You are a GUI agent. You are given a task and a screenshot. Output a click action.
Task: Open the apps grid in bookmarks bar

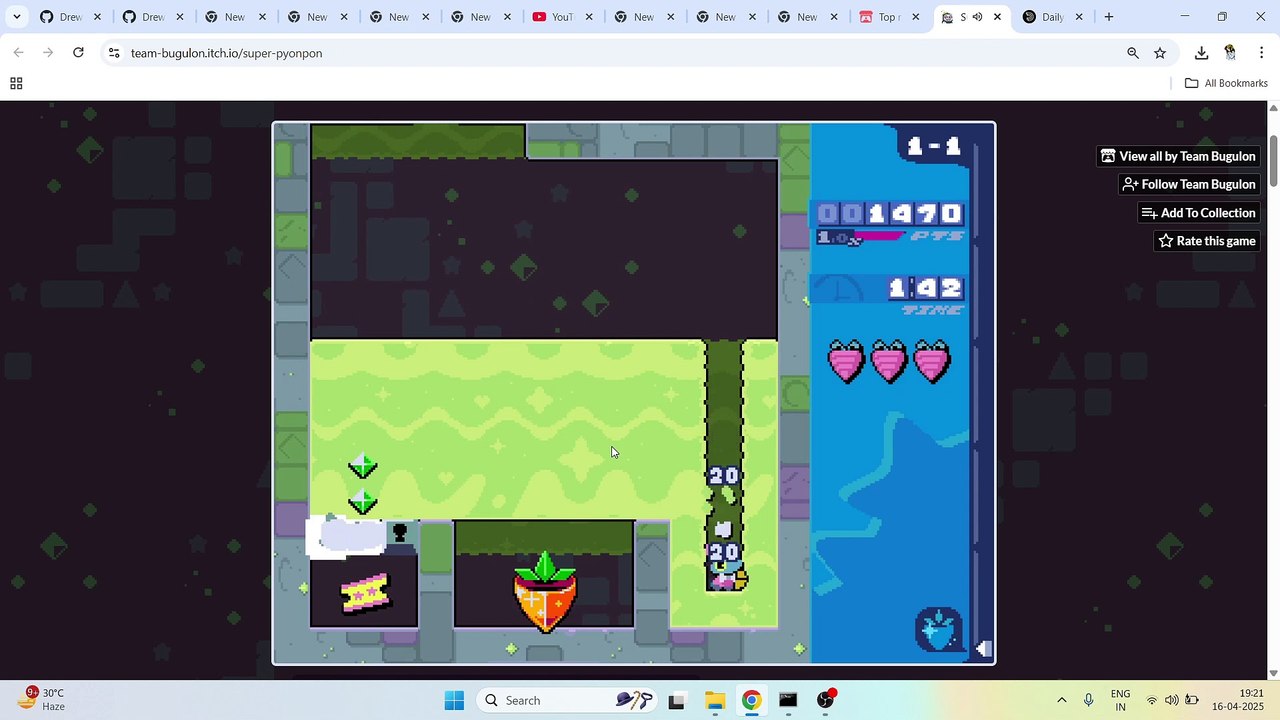16,83
